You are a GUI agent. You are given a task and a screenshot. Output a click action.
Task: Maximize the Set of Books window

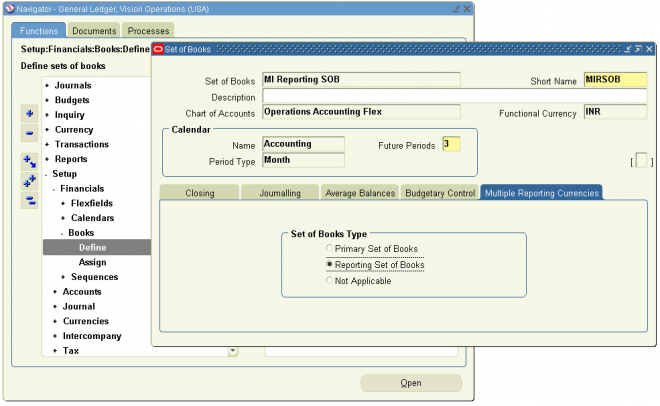click(x=639, y=49)
